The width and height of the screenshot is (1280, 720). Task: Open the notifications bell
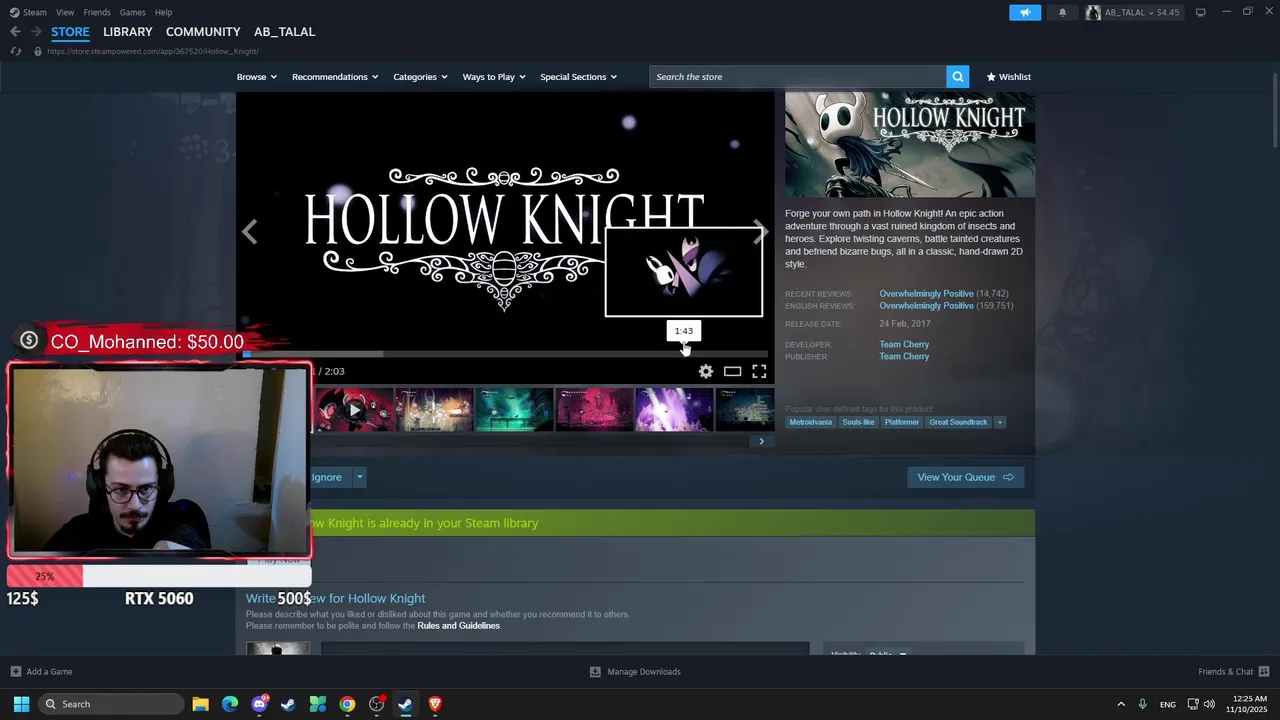click(x=1062, y=12)
